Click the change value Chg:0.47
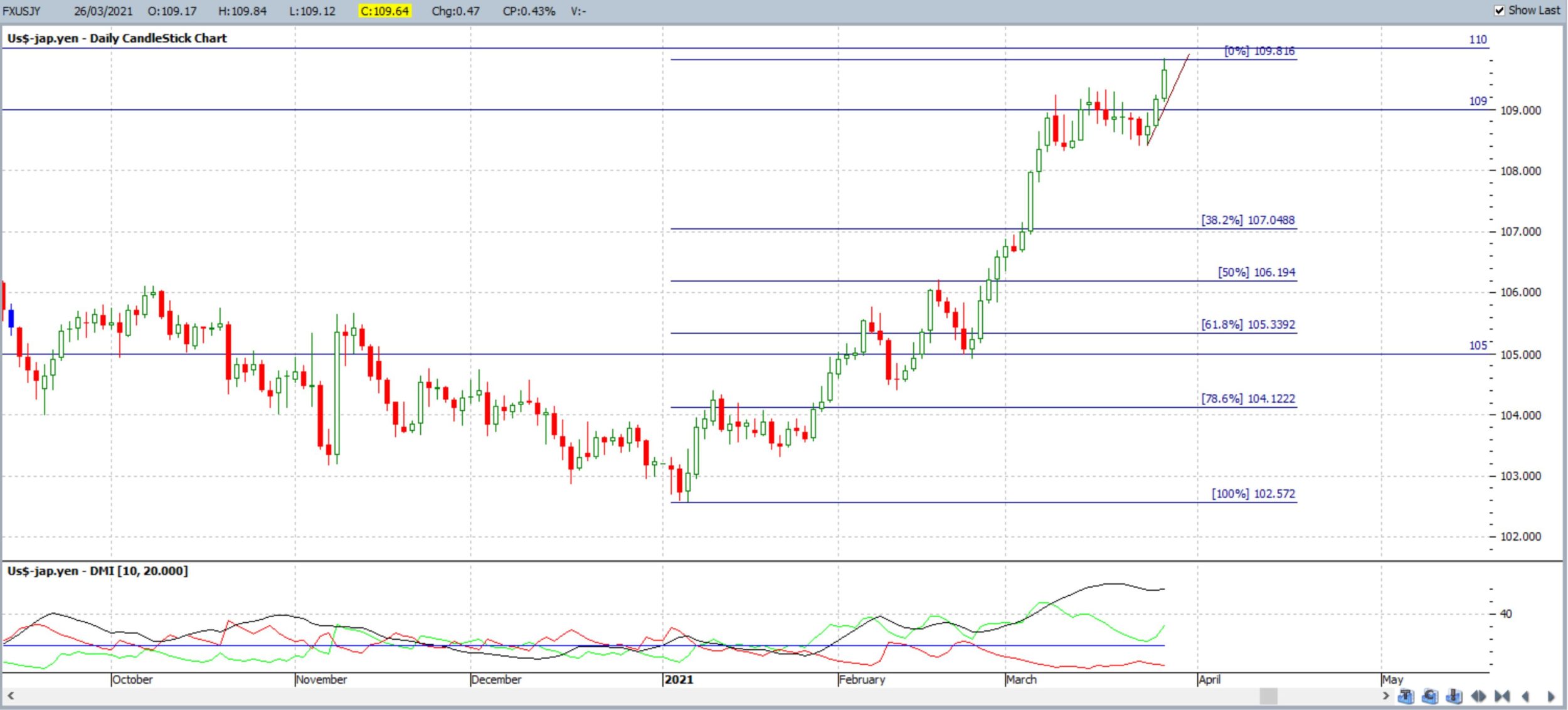Screen dimensions: 1568x710 pos(455,11)
